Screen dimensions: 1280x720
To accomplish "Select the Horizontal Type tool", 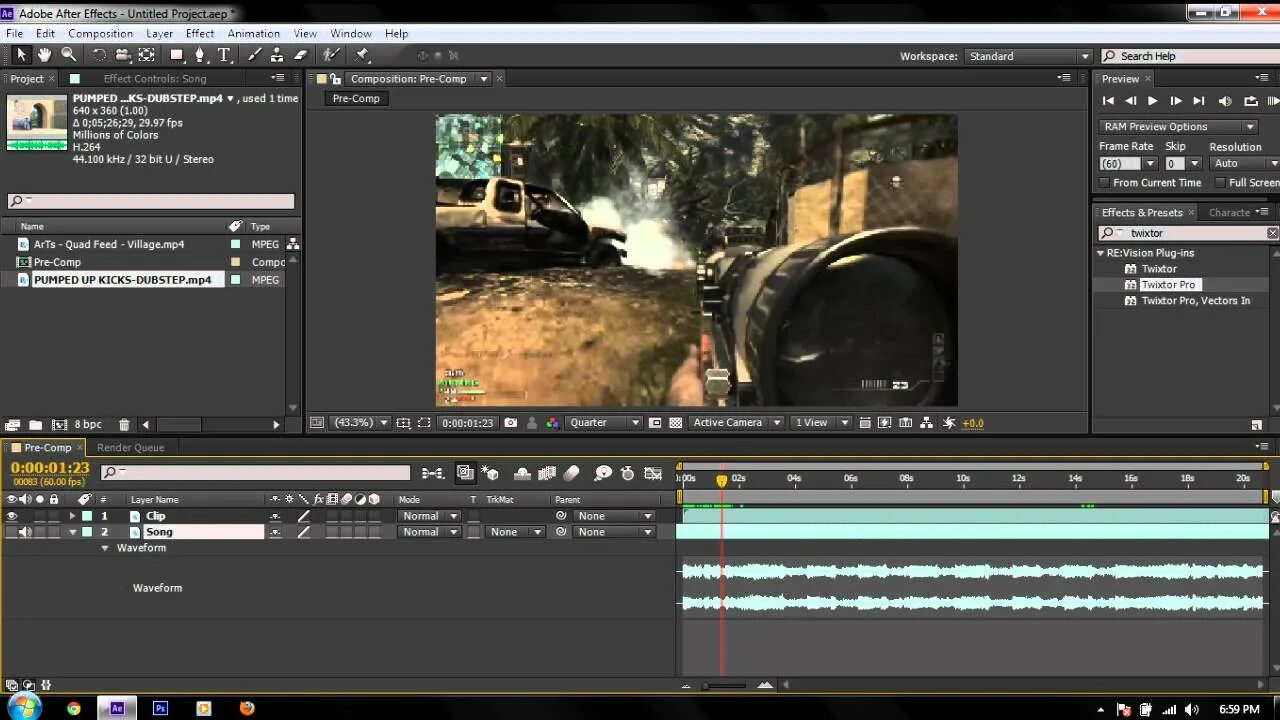I will coord(224,56).
